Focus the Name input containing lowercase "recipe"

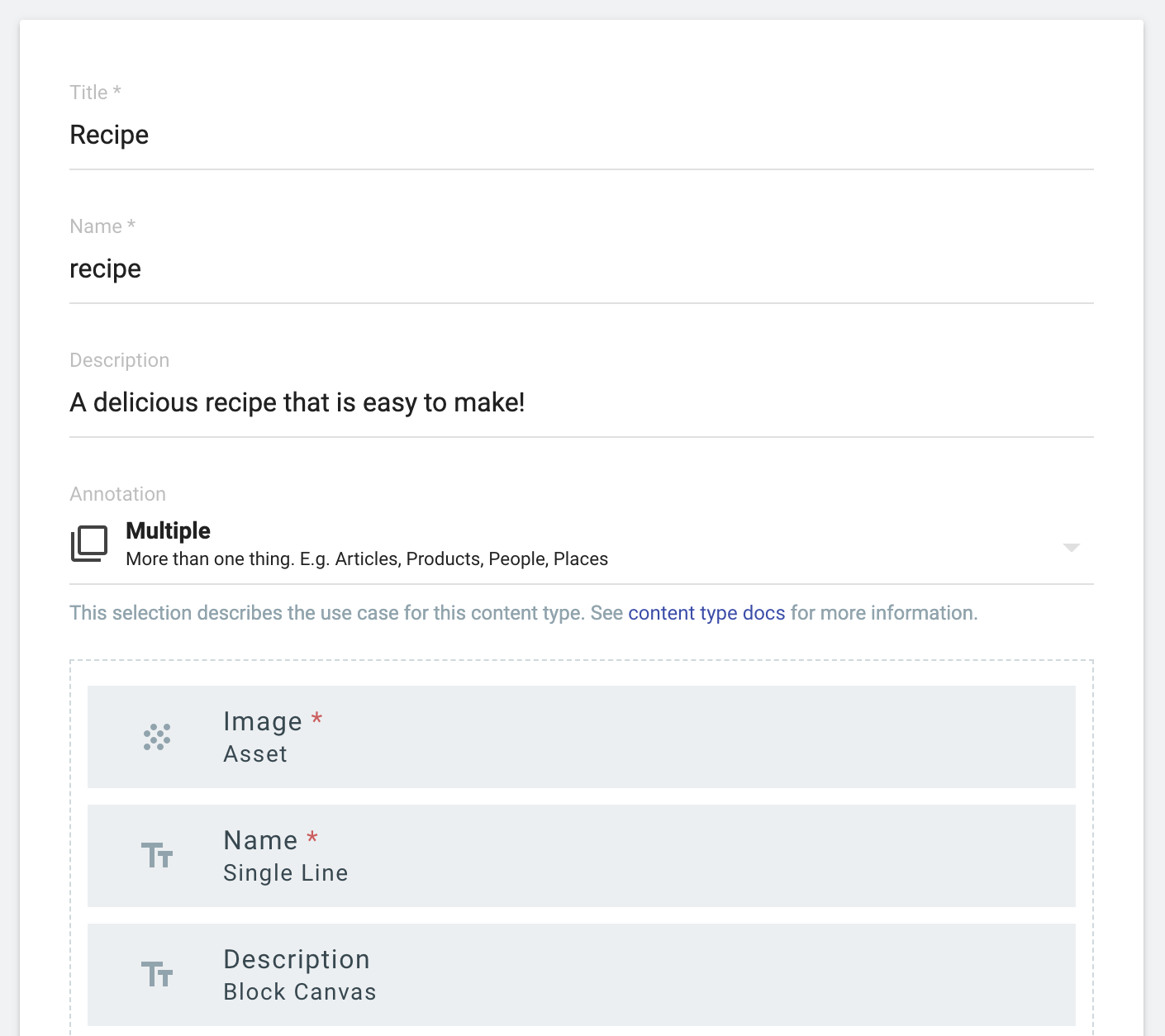click(x=582, y=269)
